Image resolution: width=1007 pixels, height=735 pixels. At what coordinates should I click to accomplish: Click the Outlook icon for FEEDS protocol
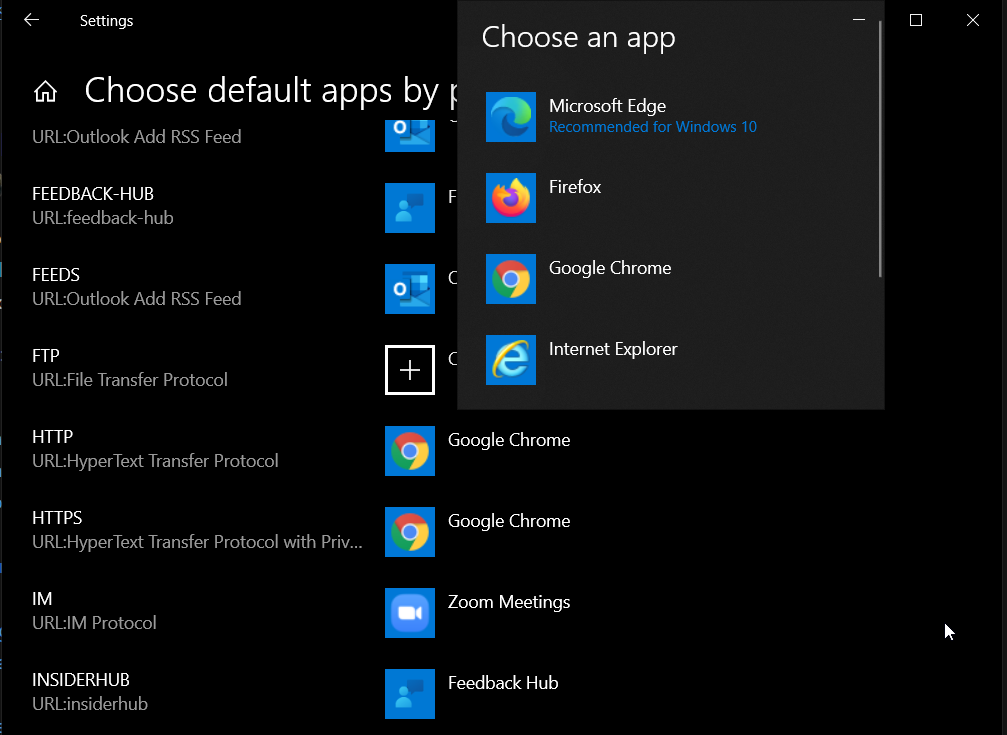(x=410, y=289)
